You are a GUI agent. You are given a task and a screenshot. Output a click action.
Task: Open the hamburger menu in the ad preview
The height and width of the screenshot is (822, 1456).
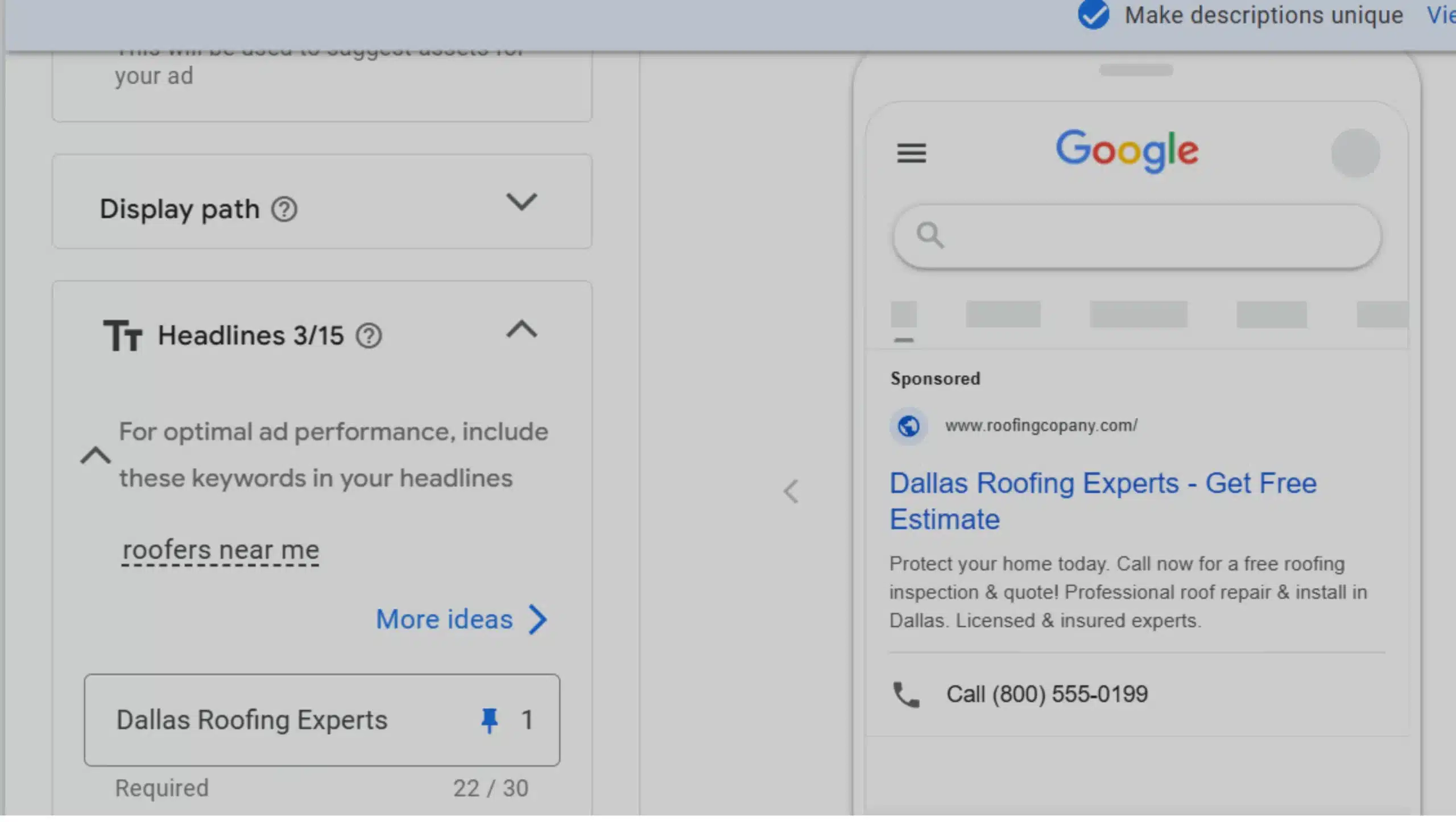(x=911, y=153)
